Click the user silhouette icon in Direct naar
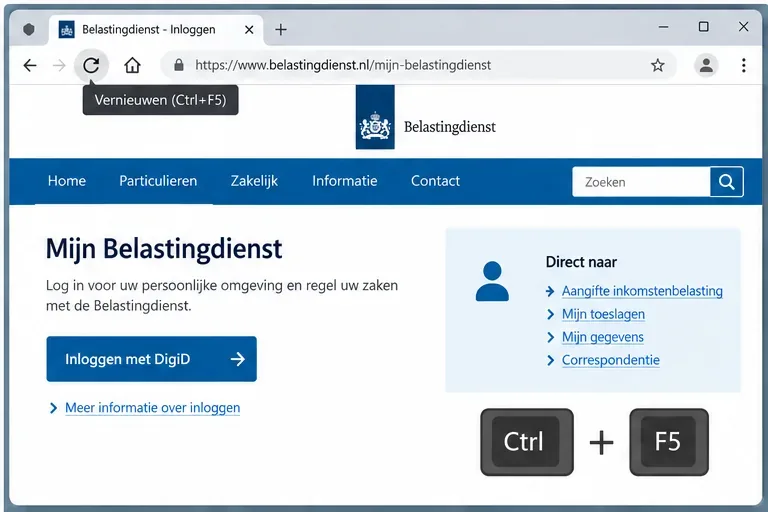This screenshot has width=768, height=512. click(492, 281)
